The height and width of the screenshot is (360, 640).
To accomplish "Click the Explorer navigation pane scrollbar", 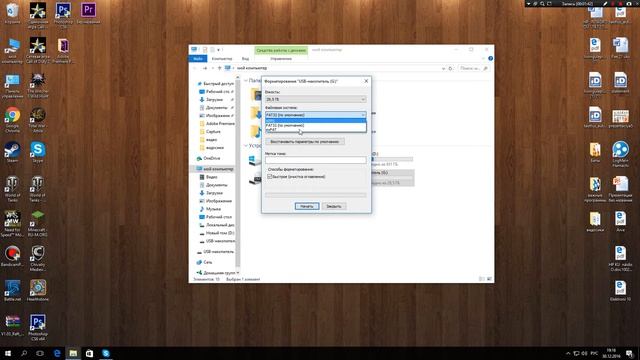I will pyautogui.click(x=238, y=173).
